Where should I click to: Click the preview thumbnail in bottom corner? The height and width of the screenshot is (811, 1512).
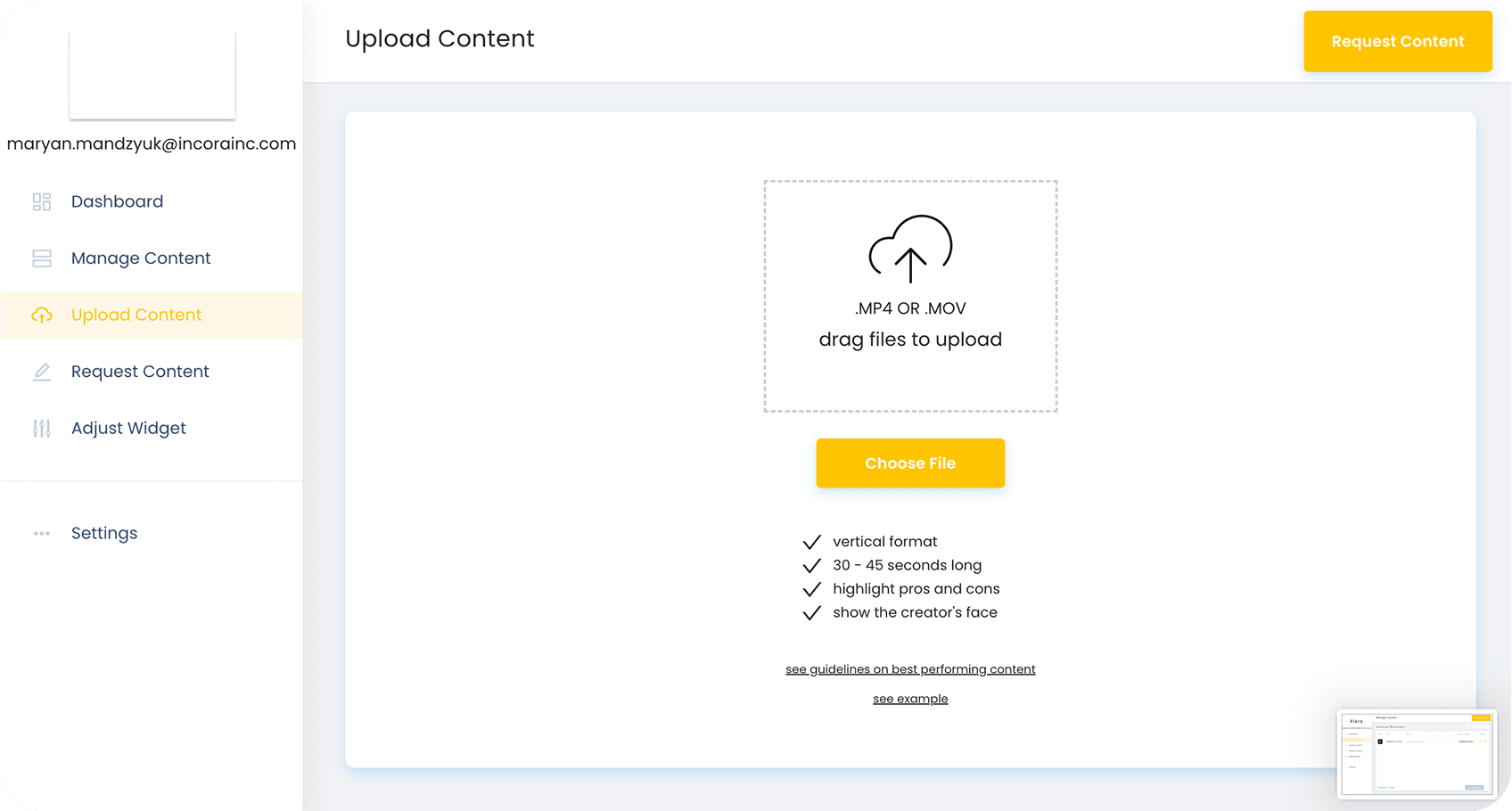1417,753
